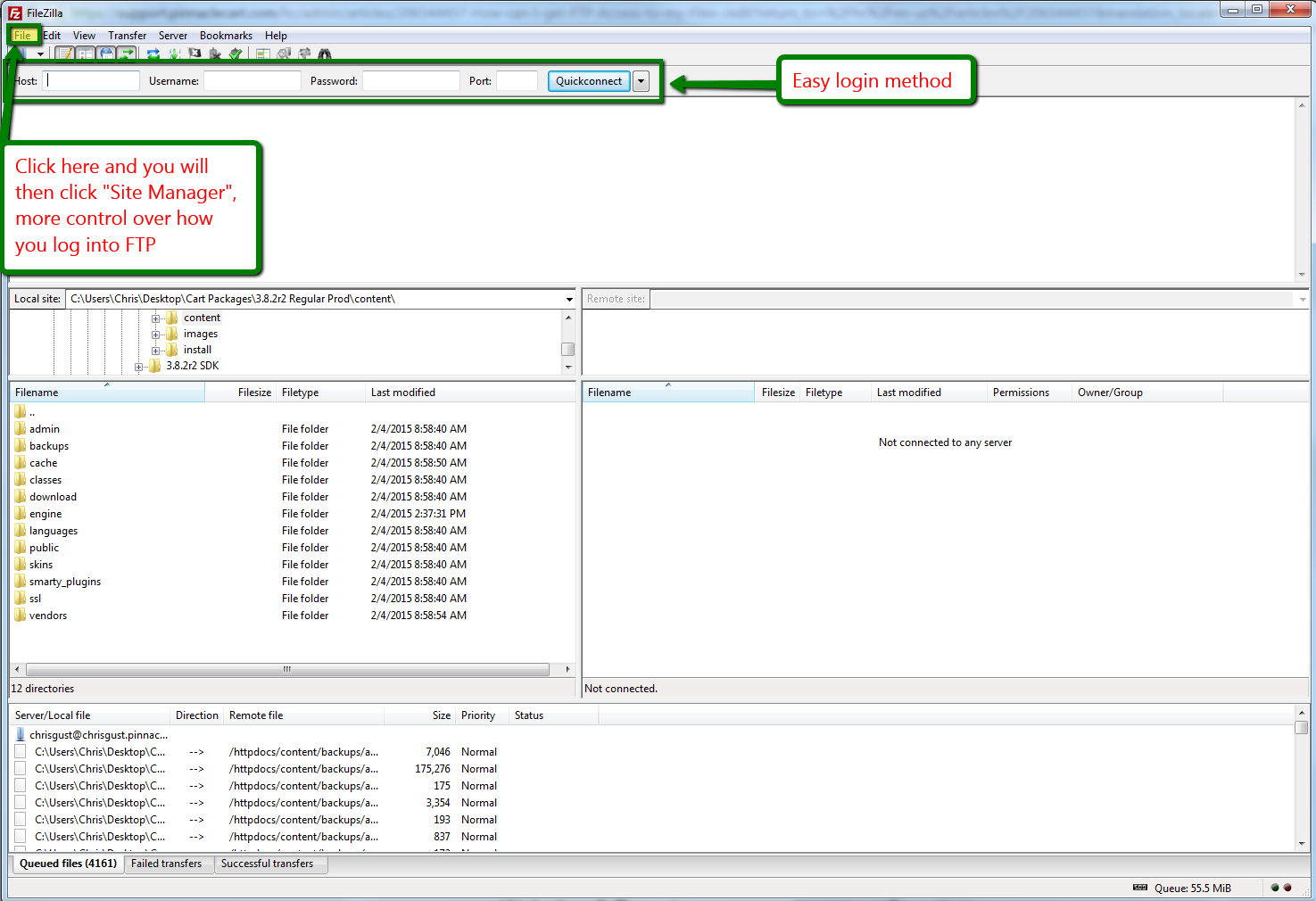Switch to Failed transfers tab

point(167,864)
